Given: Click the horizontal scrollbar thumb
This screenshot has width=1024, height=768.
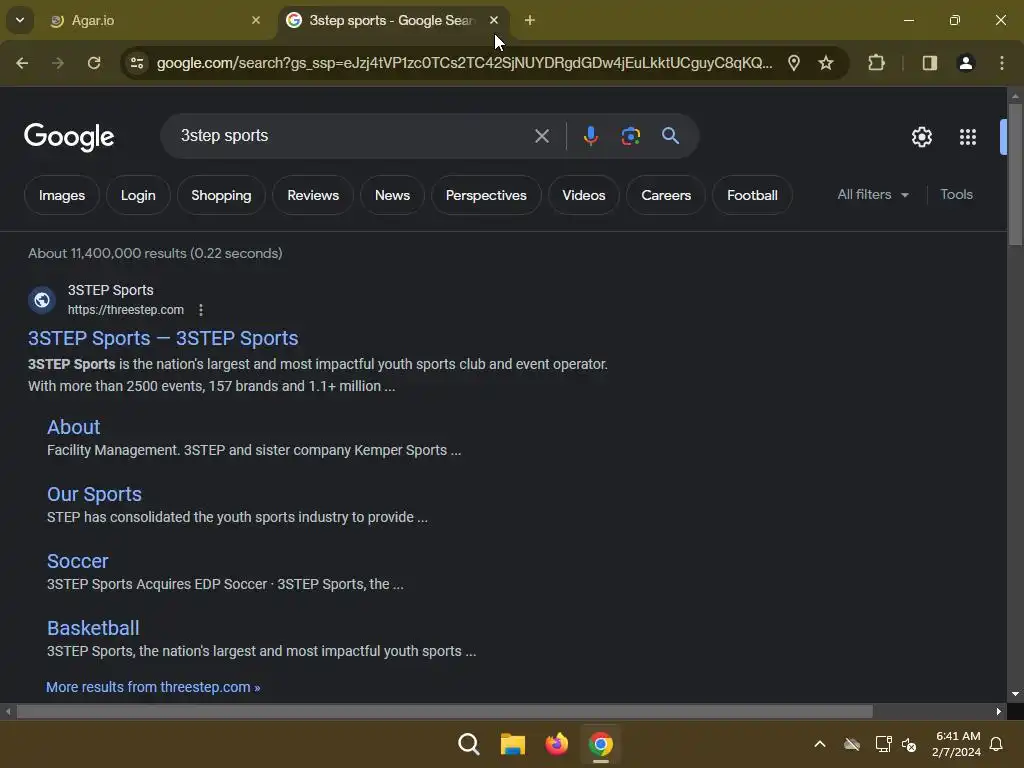Looking at the screenshot, I should click(x=444, y=711).
